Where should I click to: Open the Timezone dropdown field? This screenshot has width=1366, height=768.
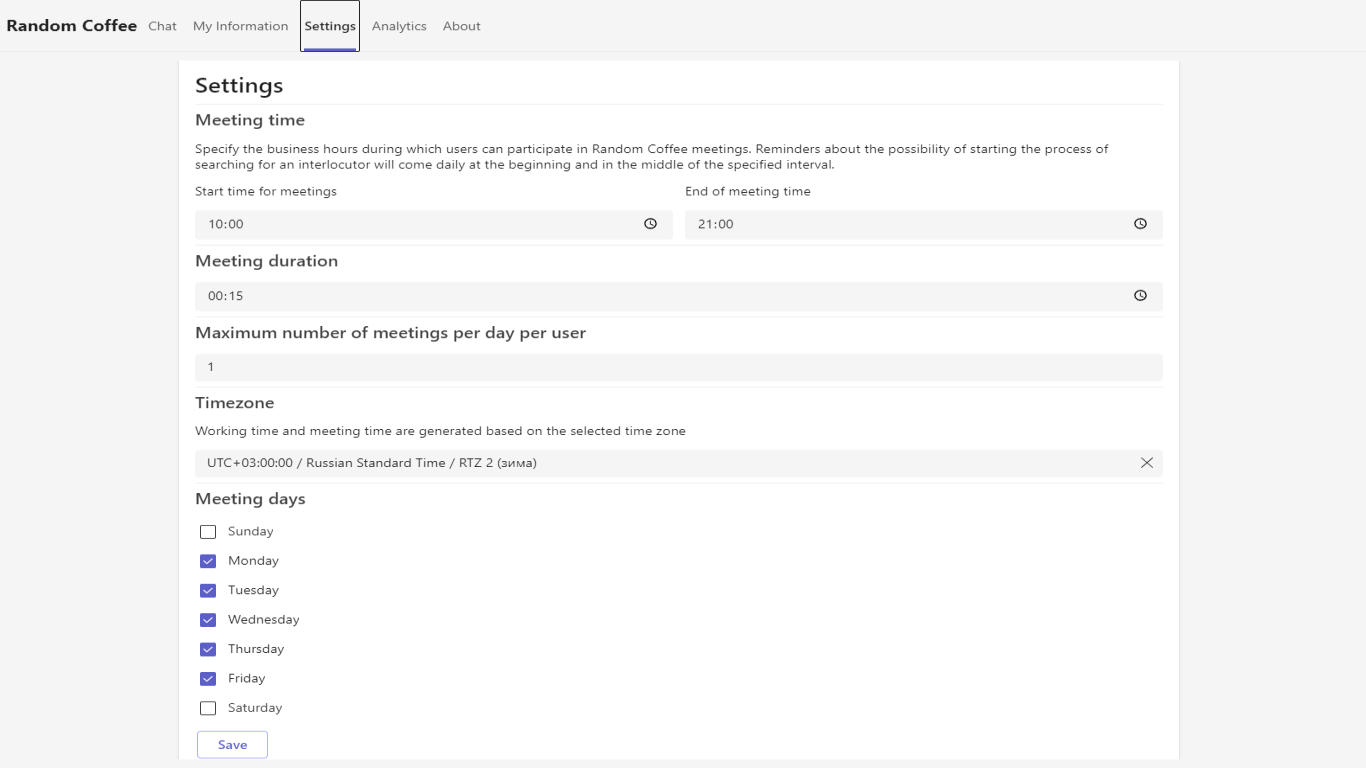(660, 463)
